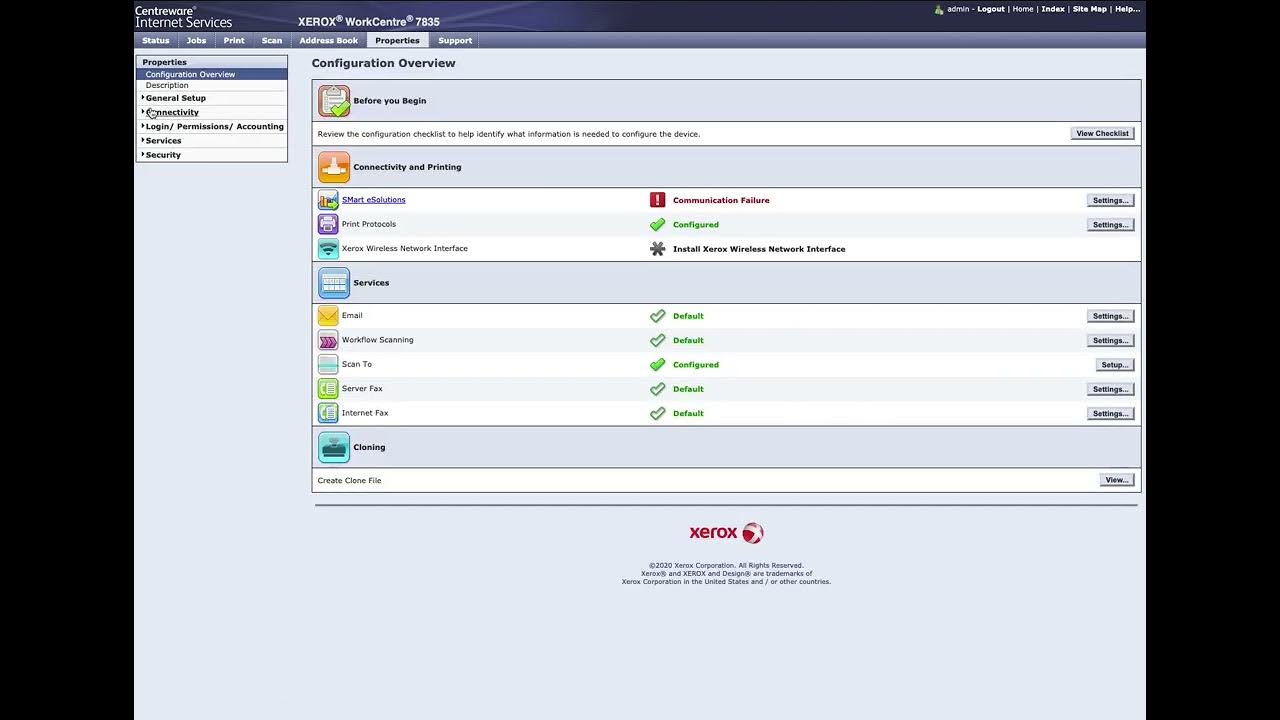Open Settings for Server Fax
This screenshot has width=1280, height=720.
[1110, 389]
